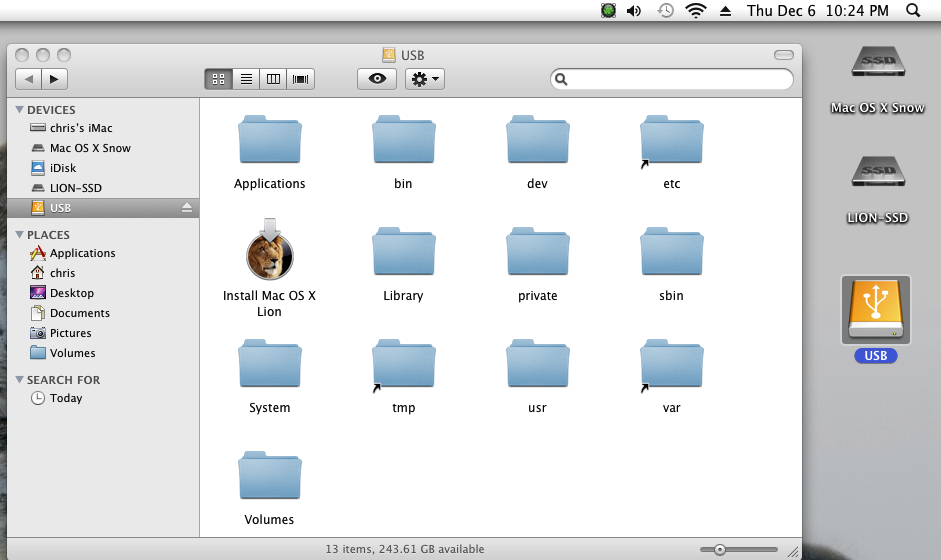
Task: Open chris home folder in sidebar
Action: coord(103,273)
